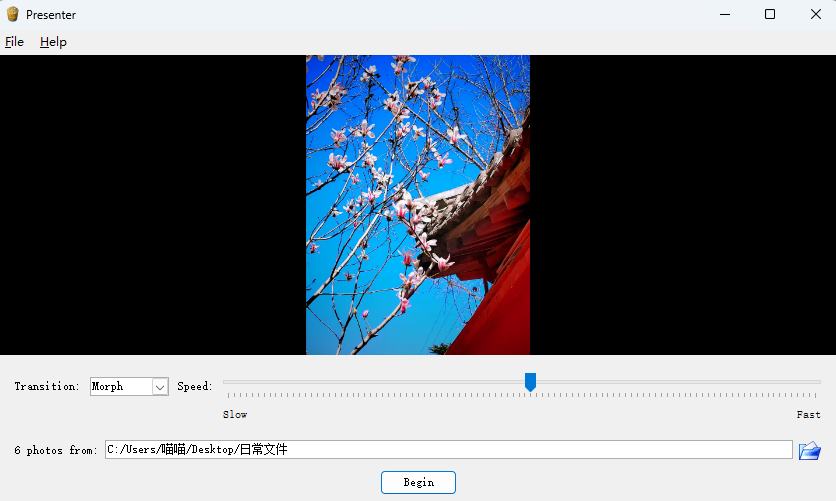Click the Speed slider handle

coord(530,382)
